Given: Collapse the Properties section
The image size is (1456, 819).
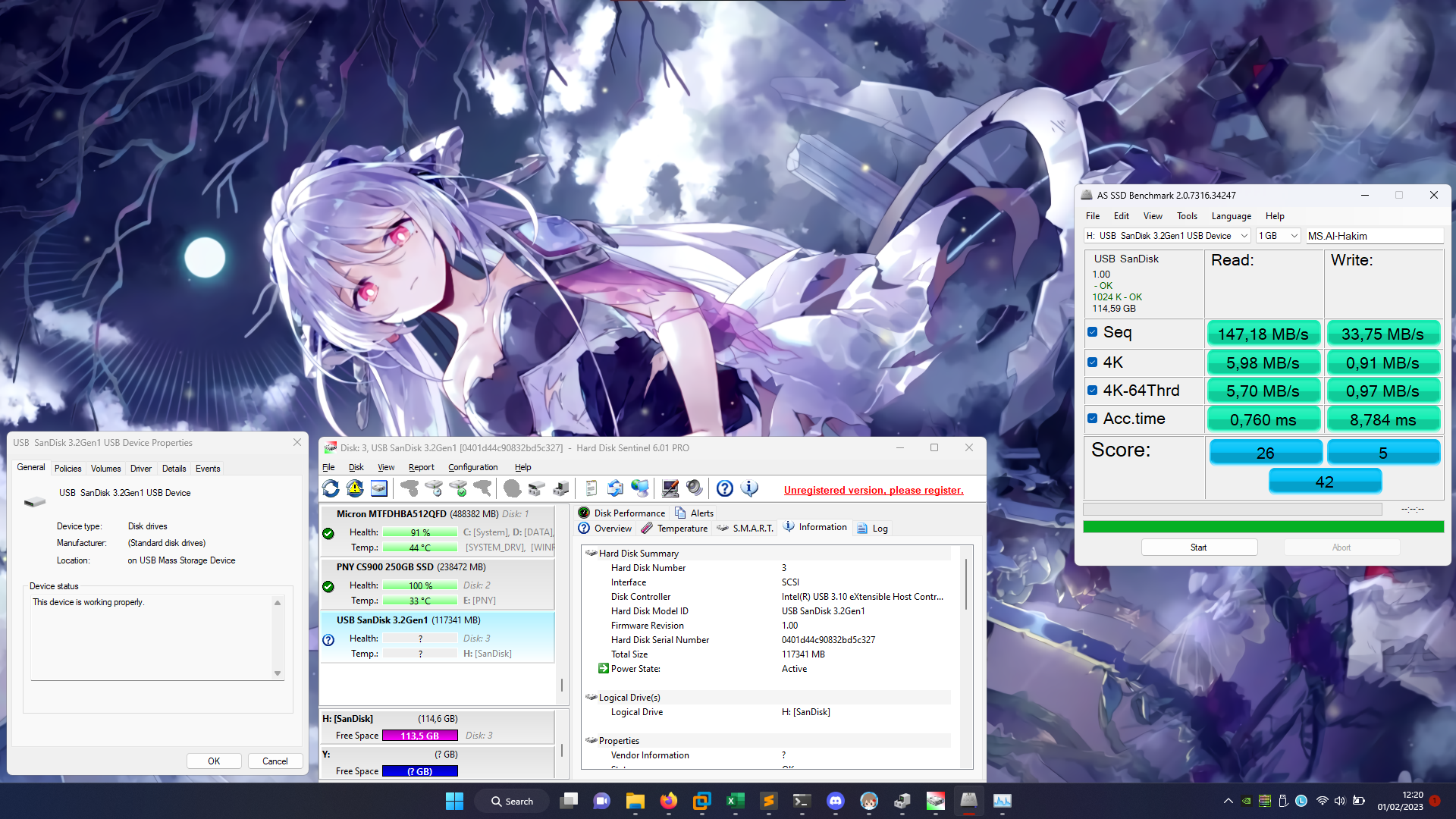Looking at the screenshot, I should (x=591, y=741).
